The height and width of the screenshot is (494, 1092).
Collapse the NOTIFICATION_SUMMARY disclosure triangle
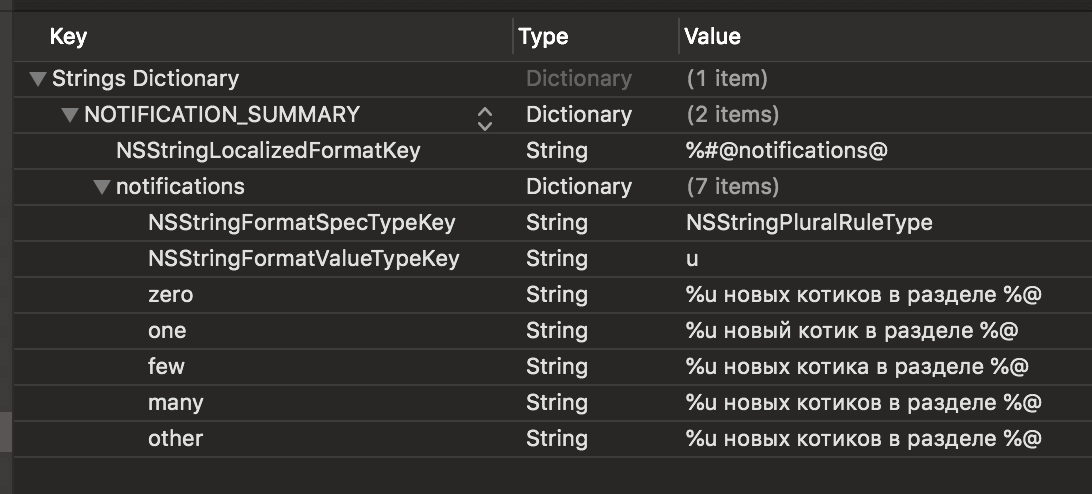[x=69, y=115]
